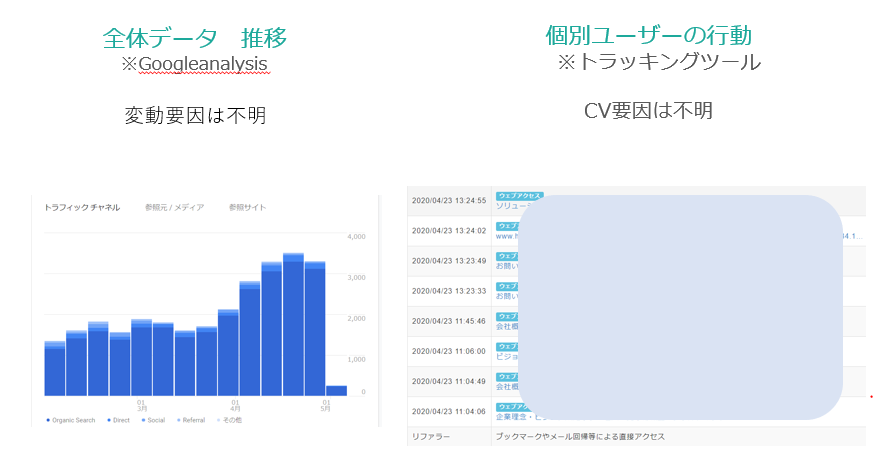The height and width of the screenshot is (457, 877).
Task: Open the 参照サイト tab
Action: pos(247,207)
